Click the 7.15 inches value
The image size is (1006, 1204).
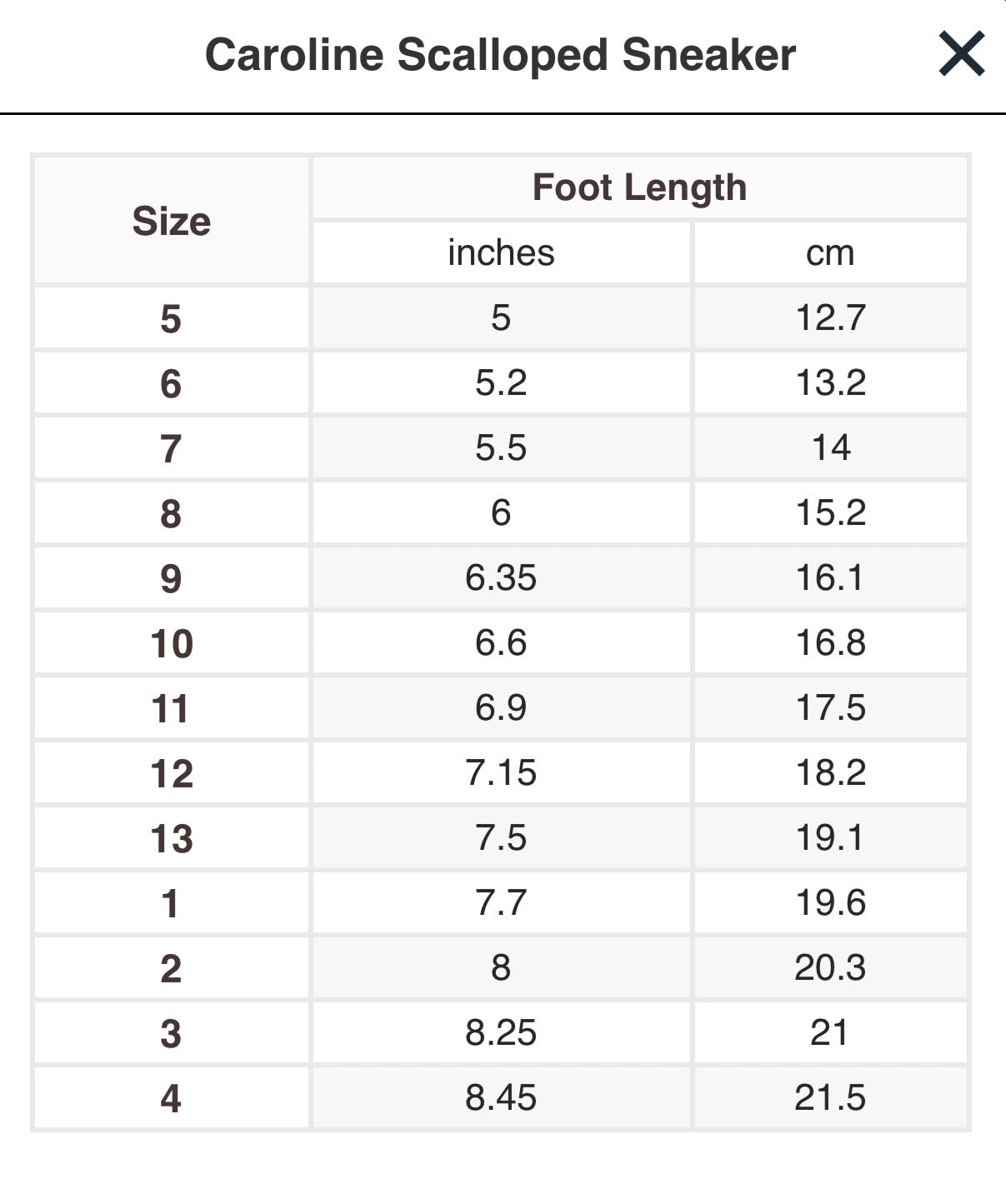point(501,772)
